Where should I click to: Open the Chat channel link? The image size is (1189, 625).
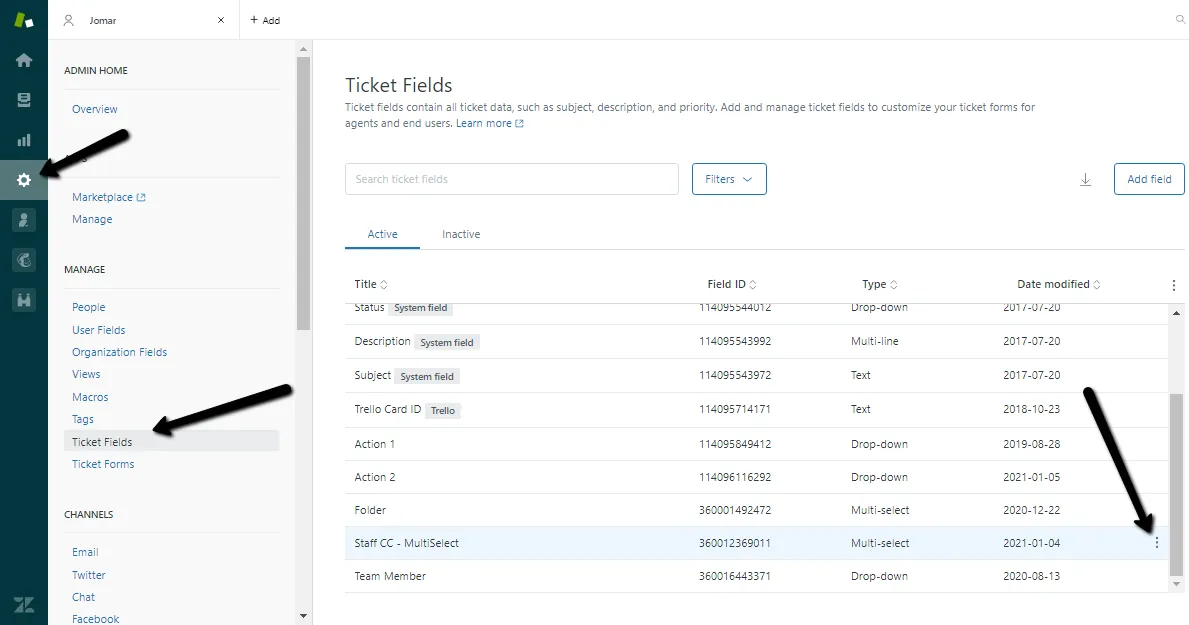(x=83, y=597)
